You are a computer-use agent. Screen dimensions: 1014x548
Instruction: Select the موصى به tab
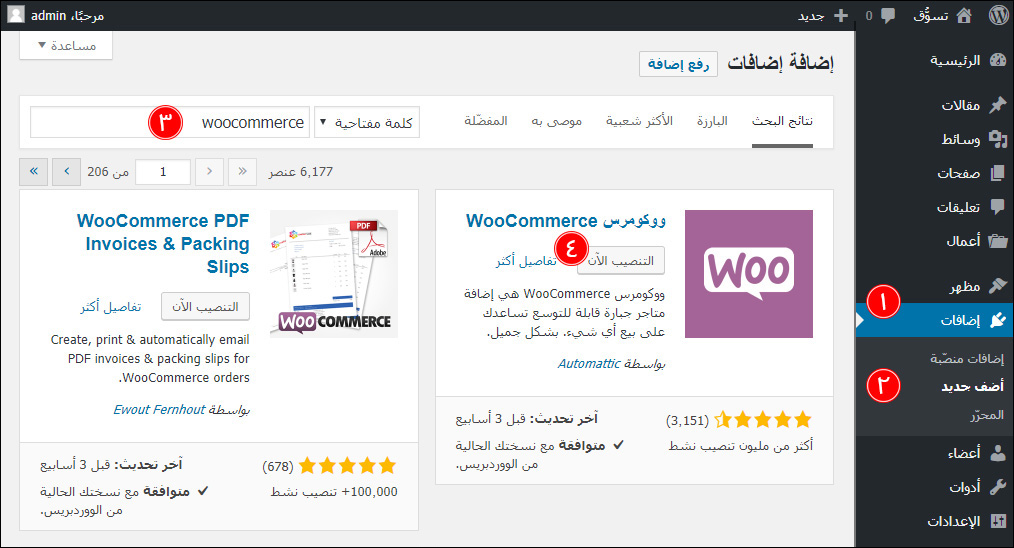tap(556, 121)
